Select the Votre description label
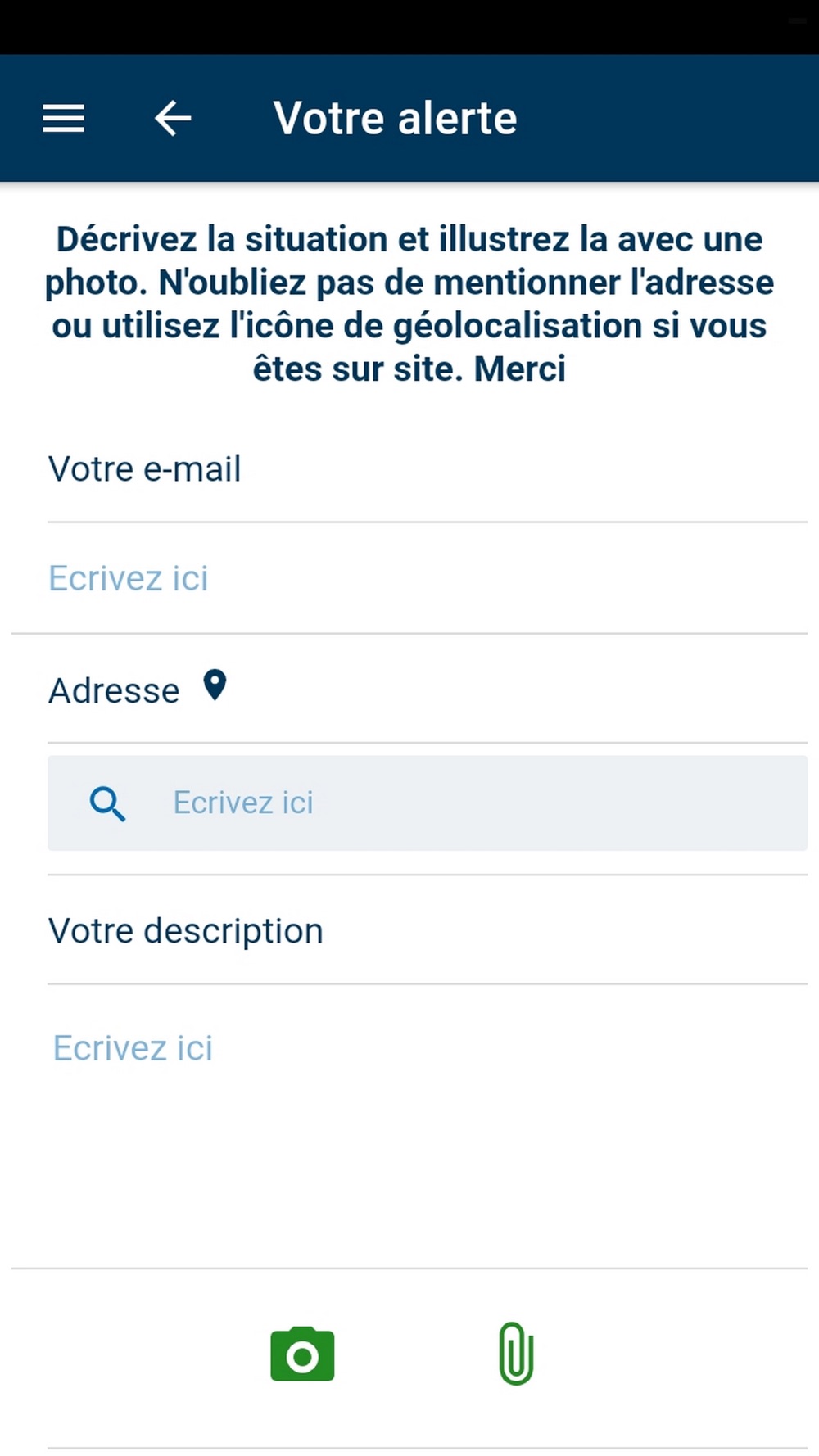Viewport: 819px width, 1456px height. pyautogui.click(x=186, y=931)
